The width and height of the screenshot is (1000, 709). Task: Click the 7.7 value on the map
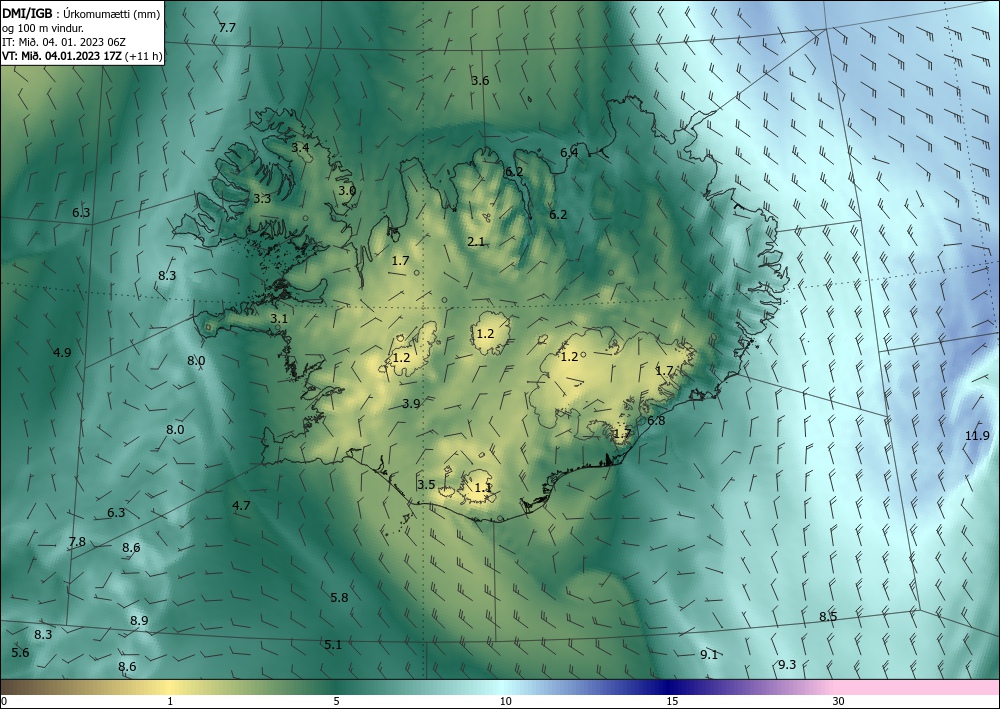(x=227, y=28)
